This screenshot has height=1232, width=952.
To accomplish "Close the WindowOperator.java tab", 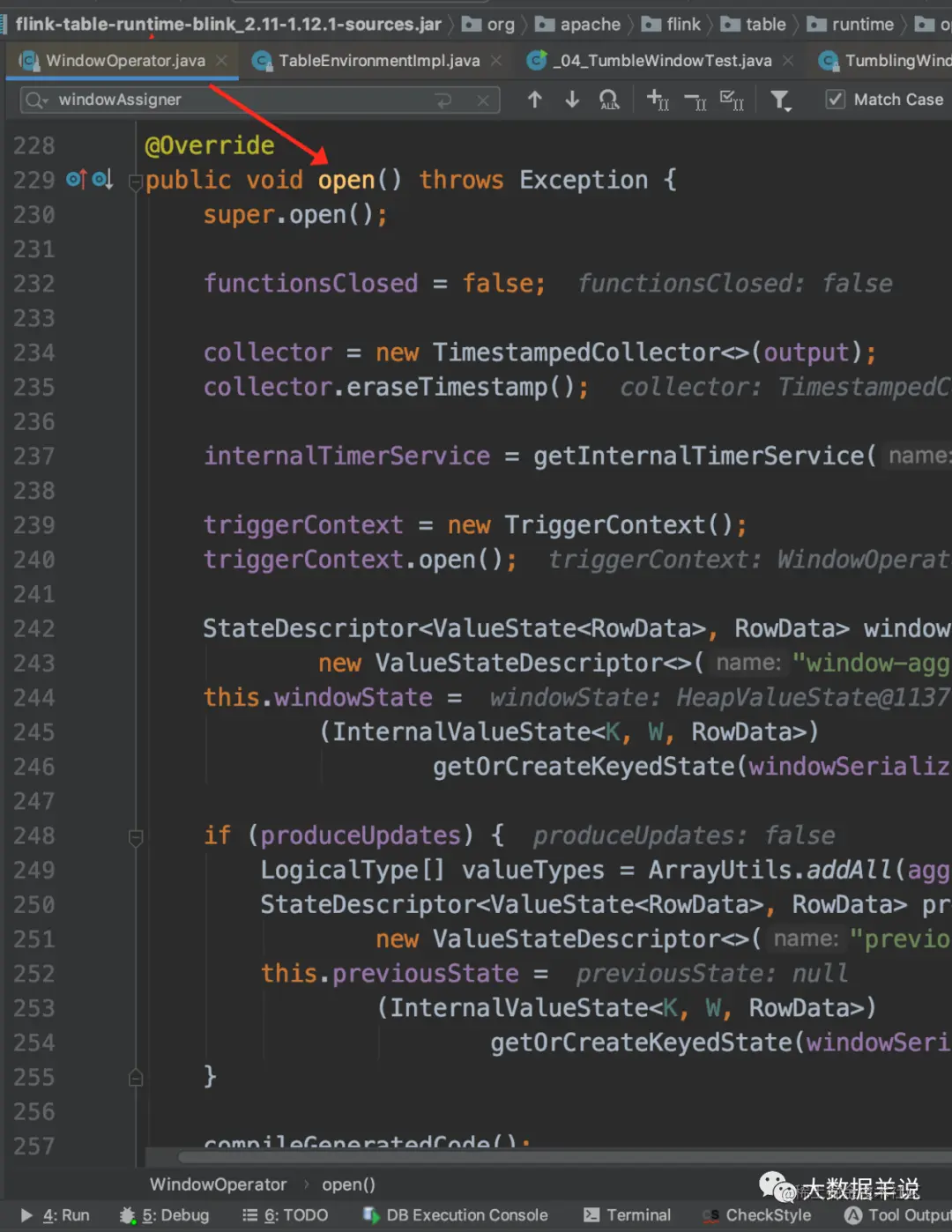I will click(x=222, y=60).
